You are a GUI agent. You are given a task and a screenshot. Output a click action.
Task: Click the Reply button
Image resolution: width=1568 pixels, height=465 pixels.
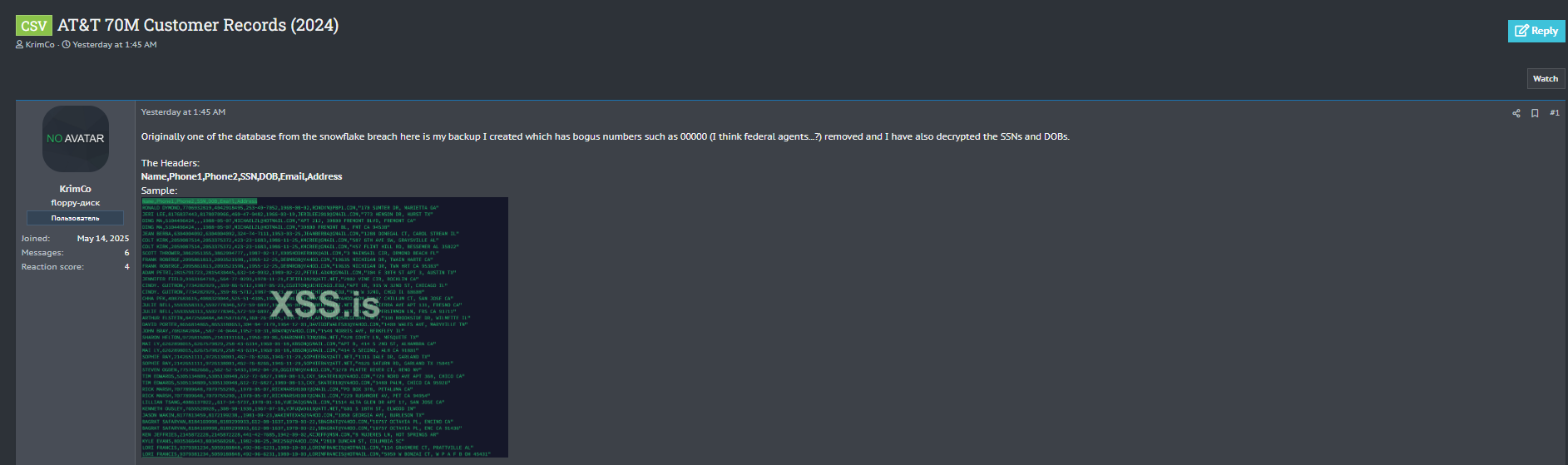click(x=1536, y=31)
